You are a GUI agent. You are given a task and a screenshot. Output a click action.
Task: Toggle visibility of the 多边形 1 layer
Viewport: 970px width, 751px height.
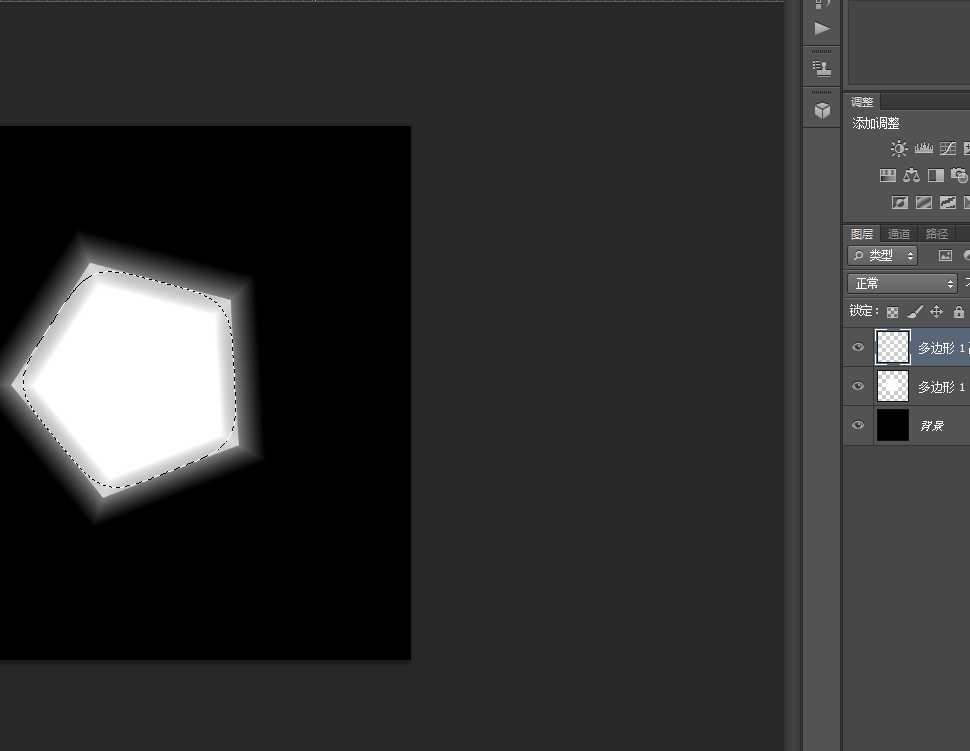point(858,386)
